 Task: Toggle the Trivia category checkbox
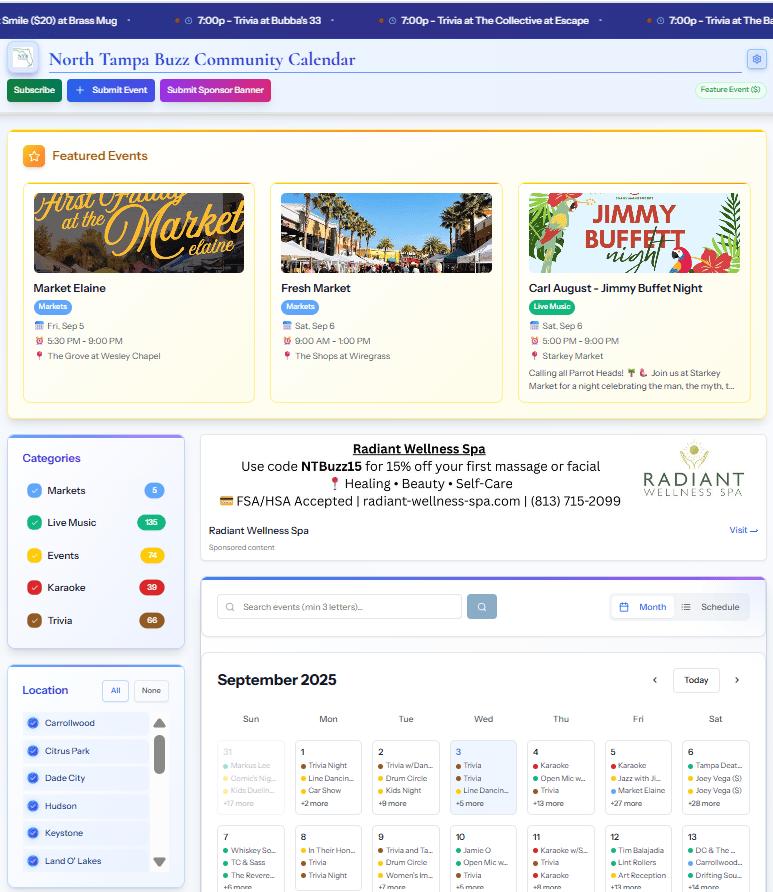tap(35, 620)
